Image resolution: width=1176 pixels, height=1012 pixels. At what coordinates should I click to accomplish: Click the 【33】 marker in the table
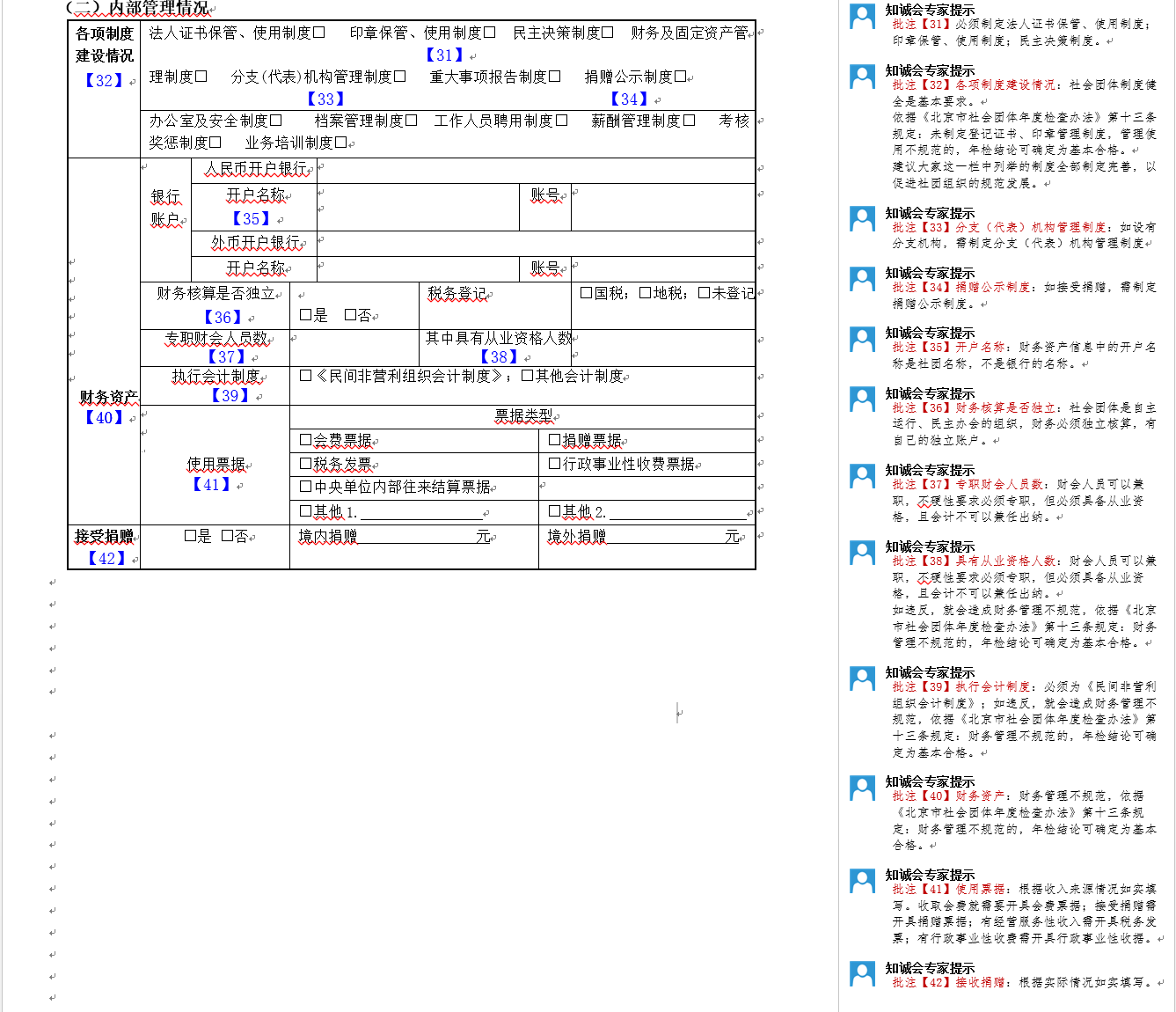pos(325,99)
